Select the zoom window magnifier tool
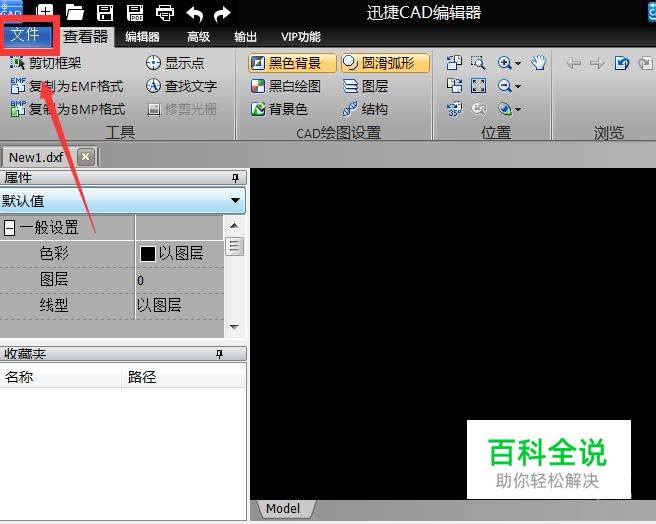The width and height of the screenshot is (656, 524). click(x=478, y=63)
